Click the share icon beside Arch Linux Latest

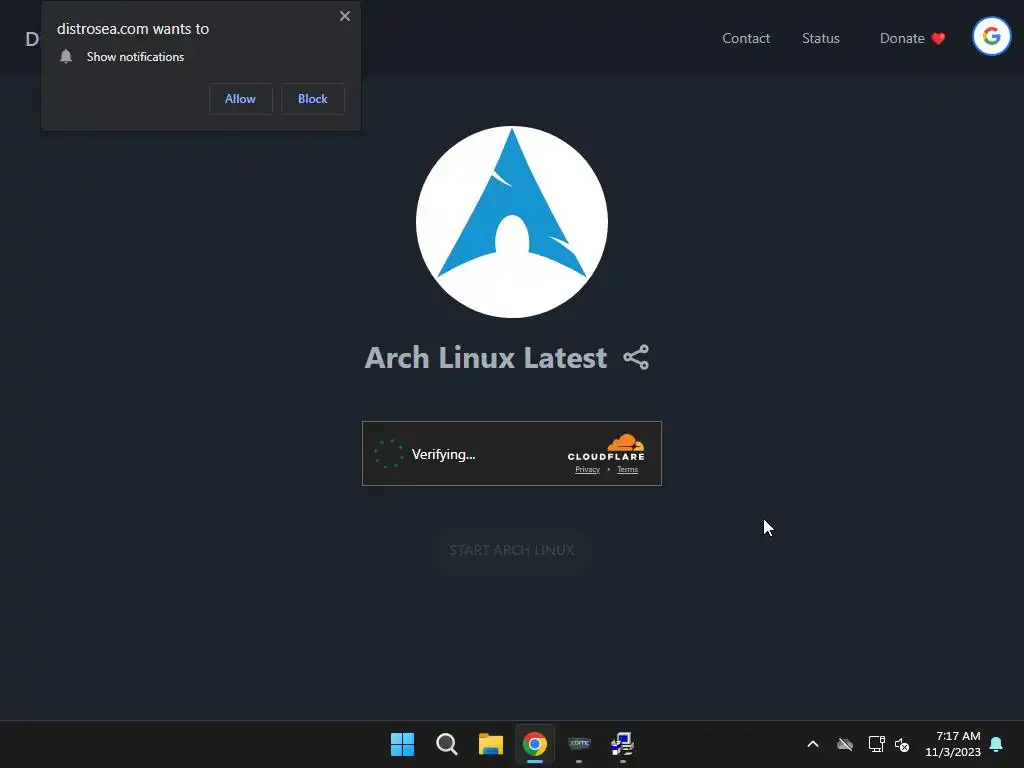(636, 357)
